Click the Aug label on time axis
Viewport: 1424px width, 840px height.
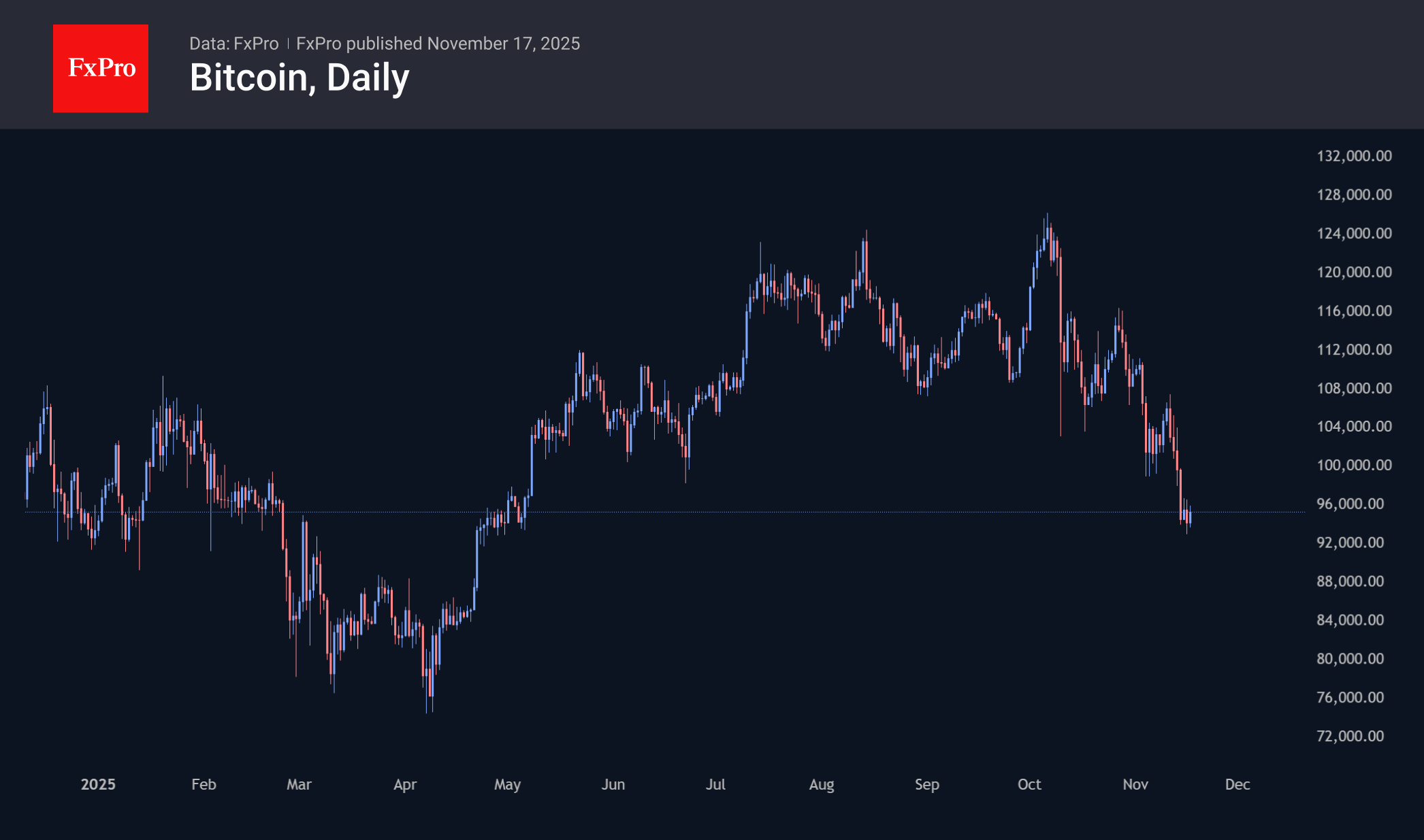(822, 784)
